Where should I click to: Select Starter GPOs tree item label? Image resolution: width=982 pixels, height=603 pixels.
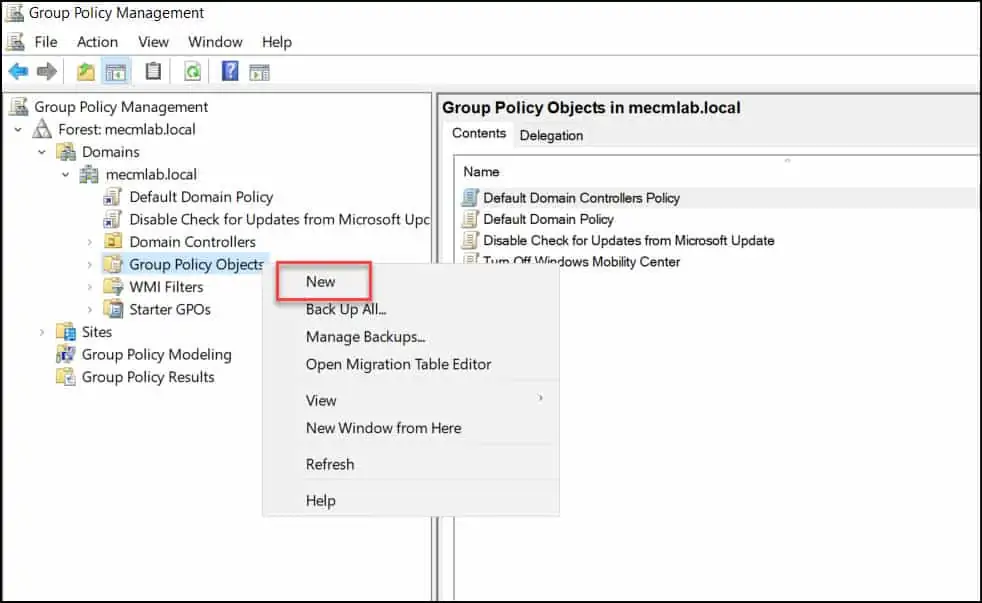click(x=170, y=309)
